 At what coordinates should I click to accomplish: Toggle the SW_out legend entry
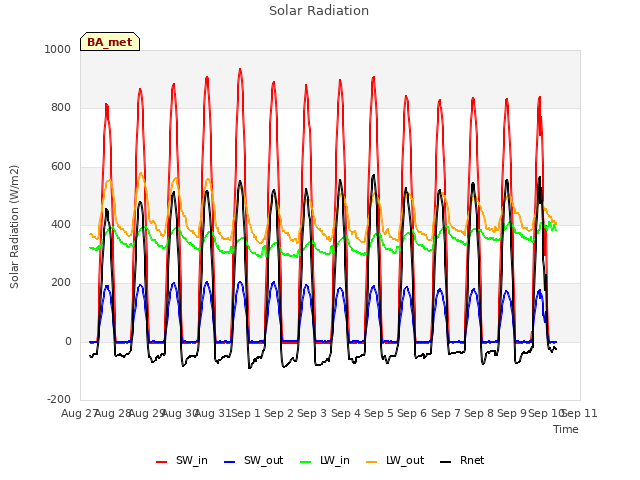pos(253,460)
